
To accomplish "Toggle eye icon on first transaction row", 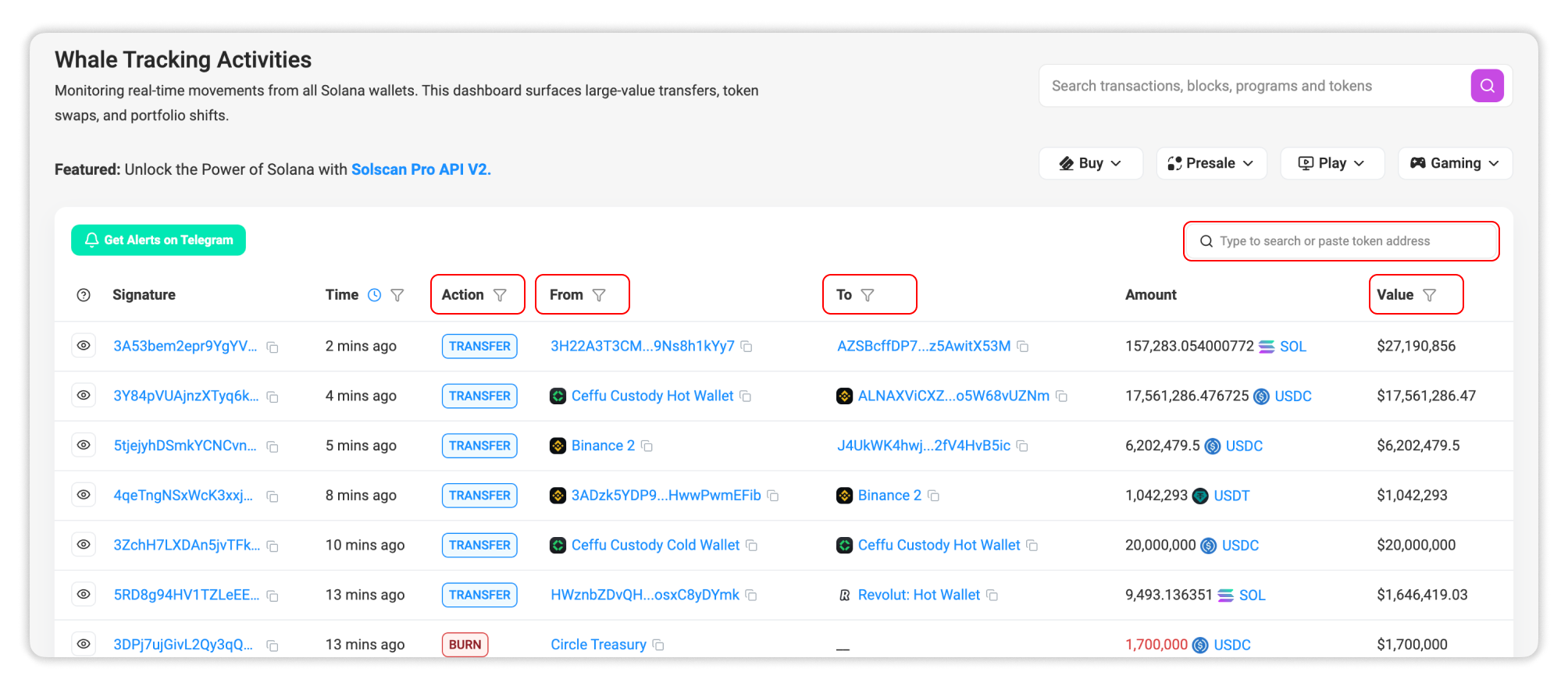I will click(84, 346).
